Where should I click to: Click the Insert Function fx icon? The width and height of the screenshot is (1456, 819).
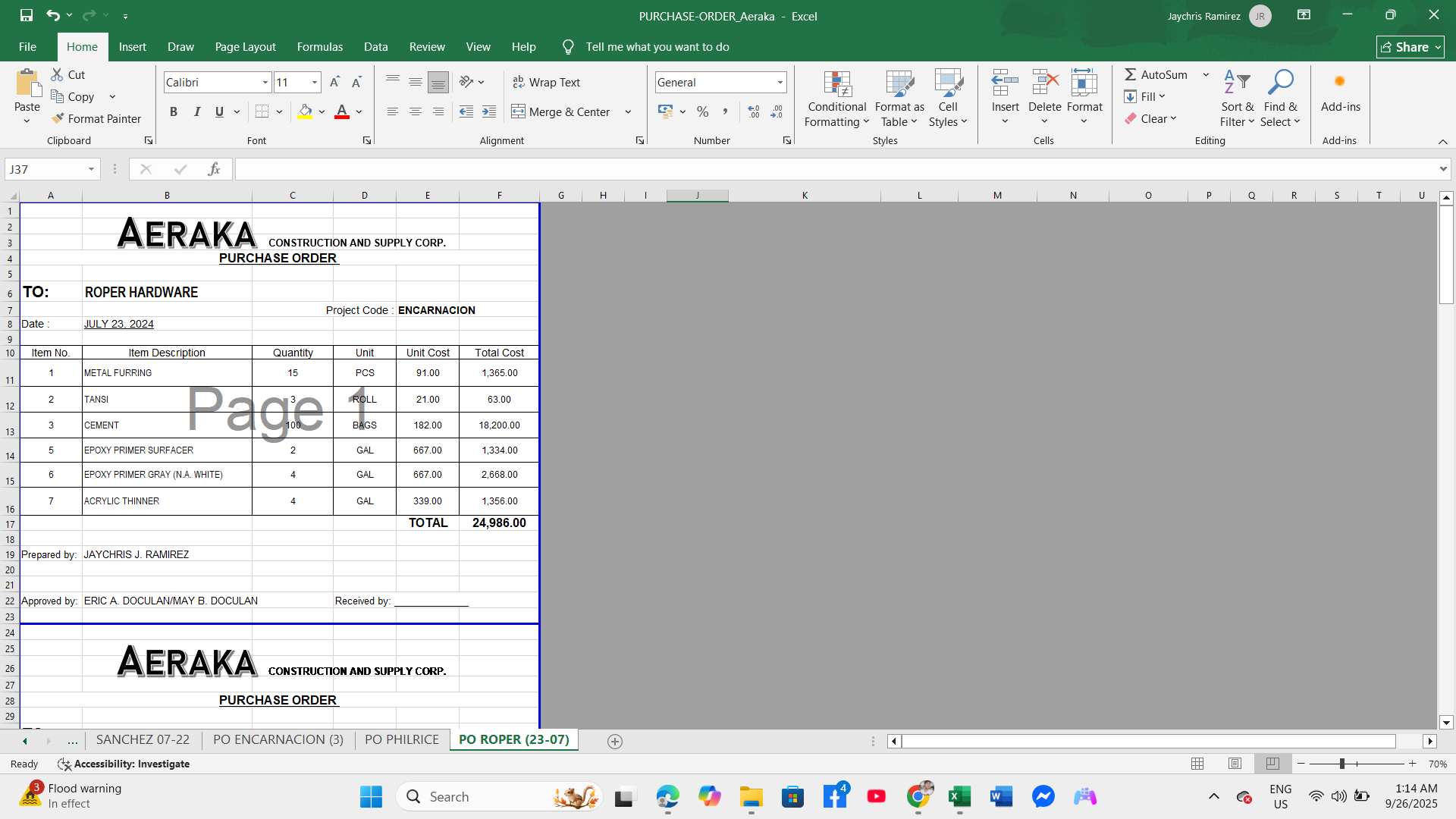(214, 169)
